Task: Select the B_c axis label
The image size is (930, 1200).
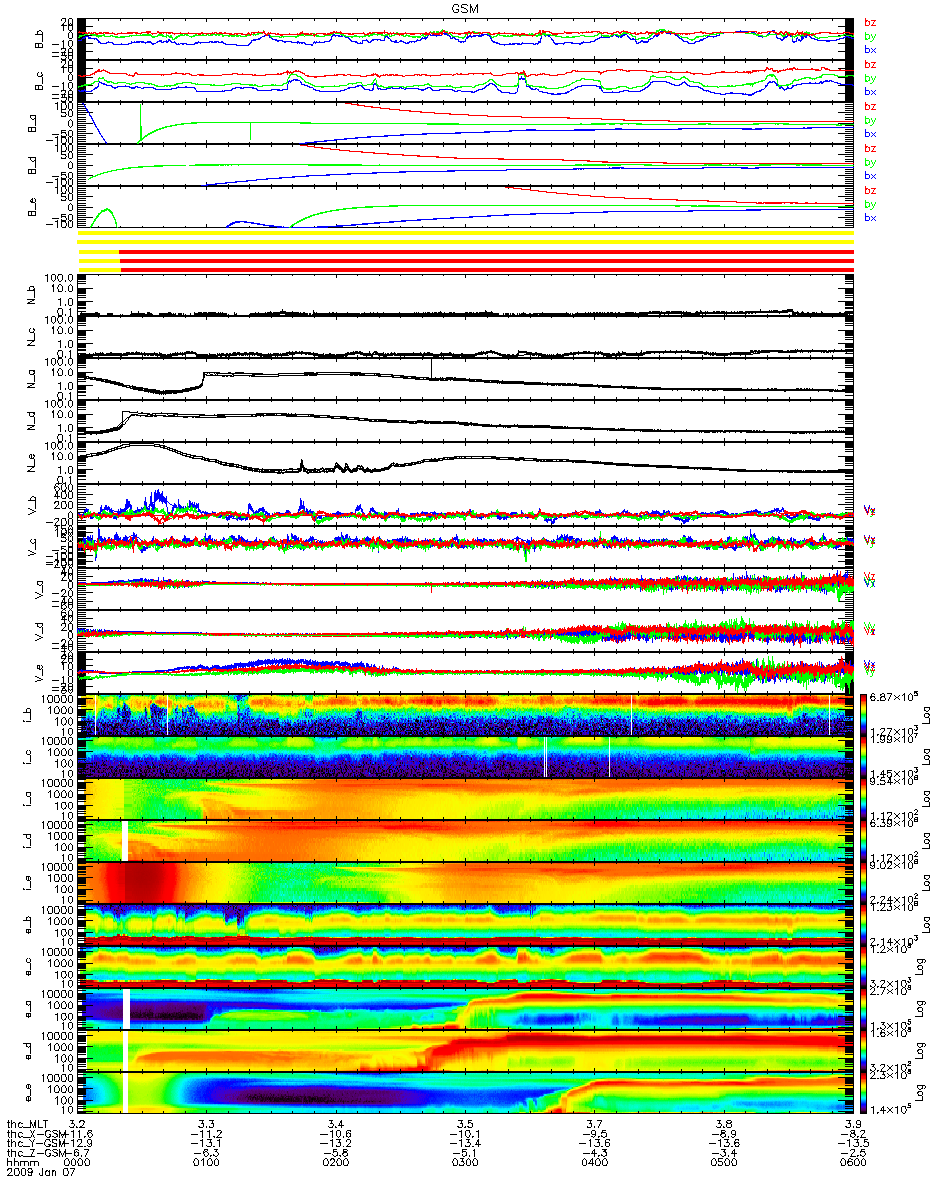Action: click(41, 81)
